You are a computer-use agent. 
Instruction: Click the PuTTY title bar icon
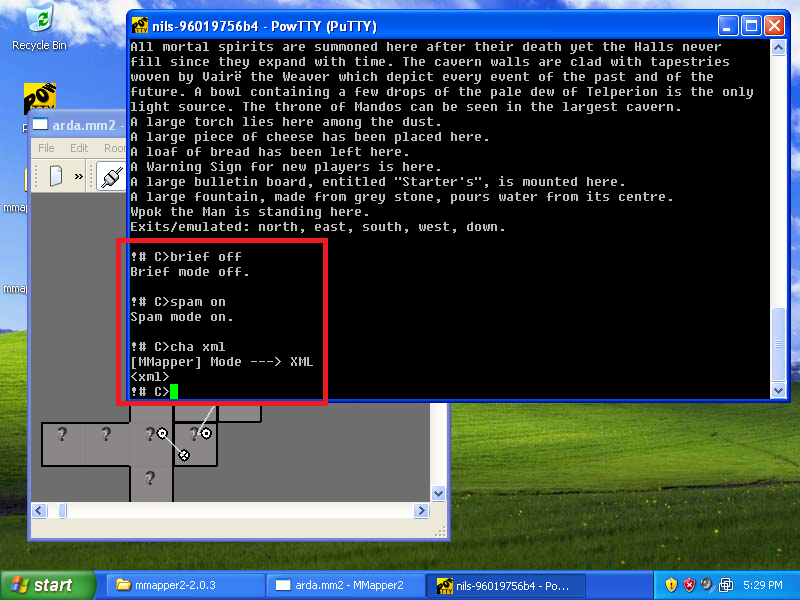(x=140, y=26)
